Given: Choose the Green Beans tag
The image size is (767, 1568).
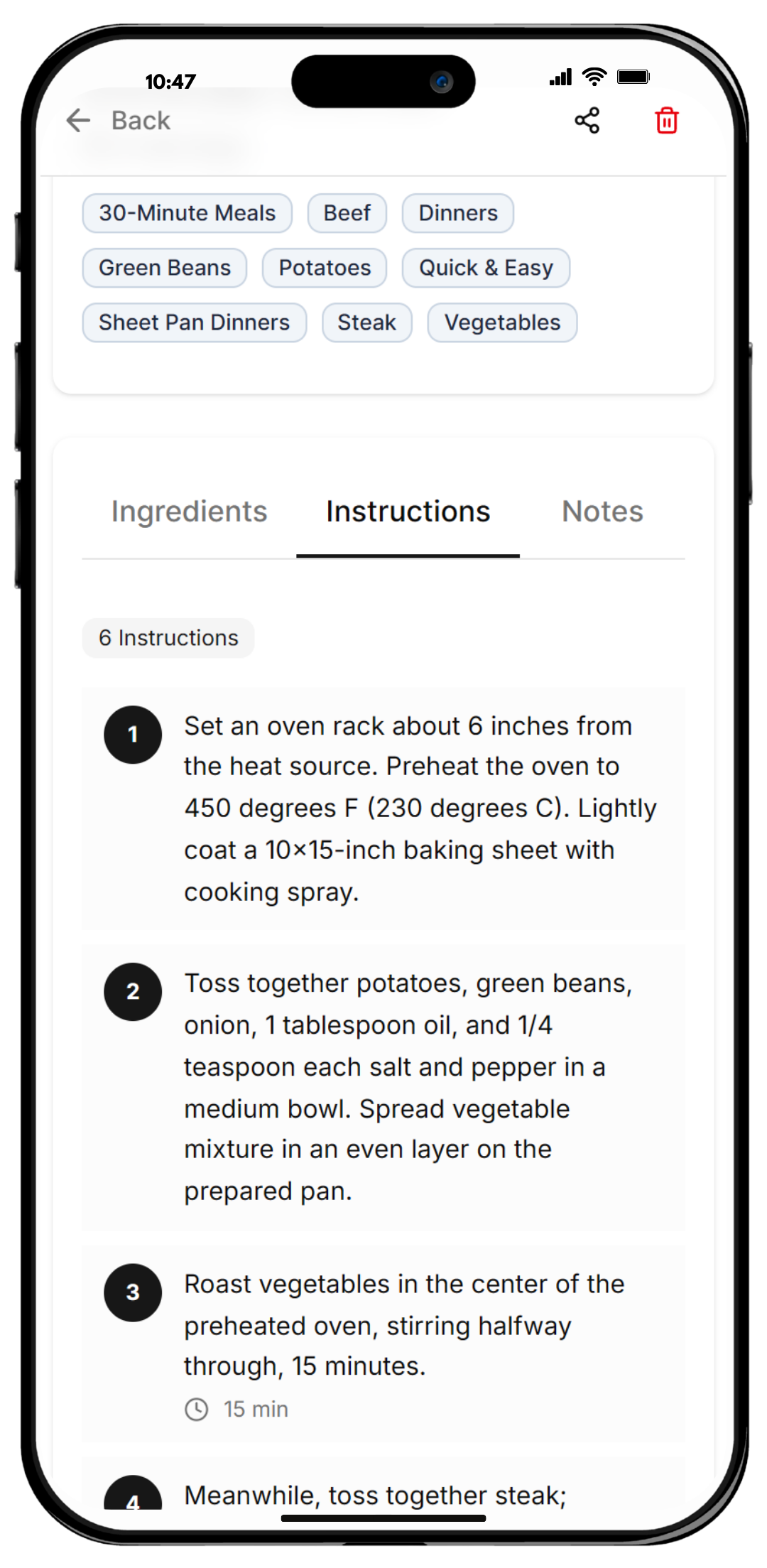Looking at the screenshot, I should (165, 268).
